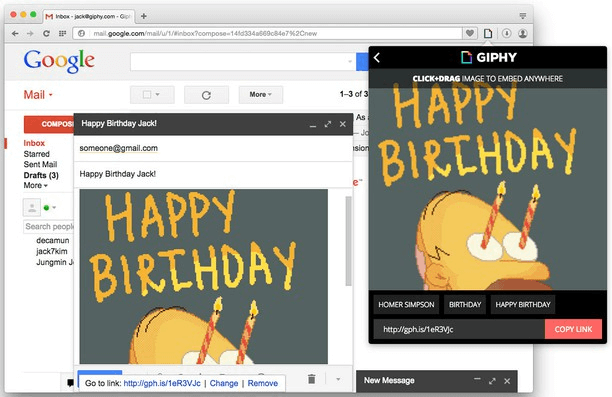Click the COMPOSE button
The image size is (612, 397).
tap(49, 124)
